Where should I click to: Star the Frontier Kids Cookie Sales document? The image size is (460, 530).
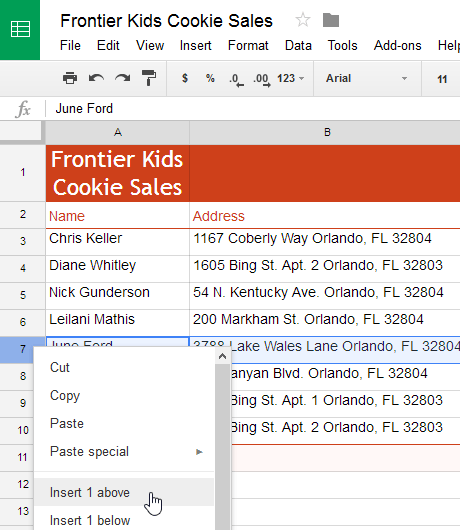click(302, 20)
